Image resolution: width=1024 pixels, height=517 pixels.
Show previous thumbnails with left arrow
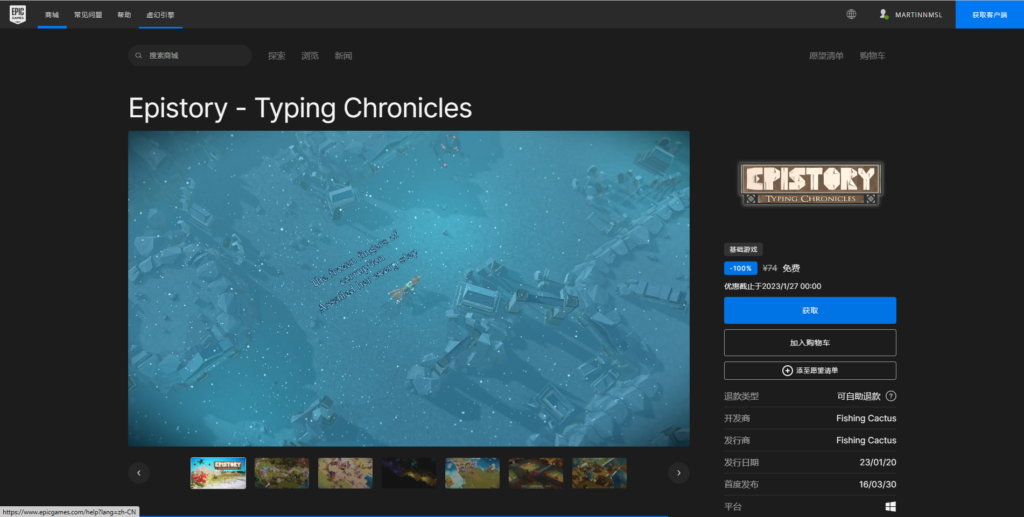138,473
